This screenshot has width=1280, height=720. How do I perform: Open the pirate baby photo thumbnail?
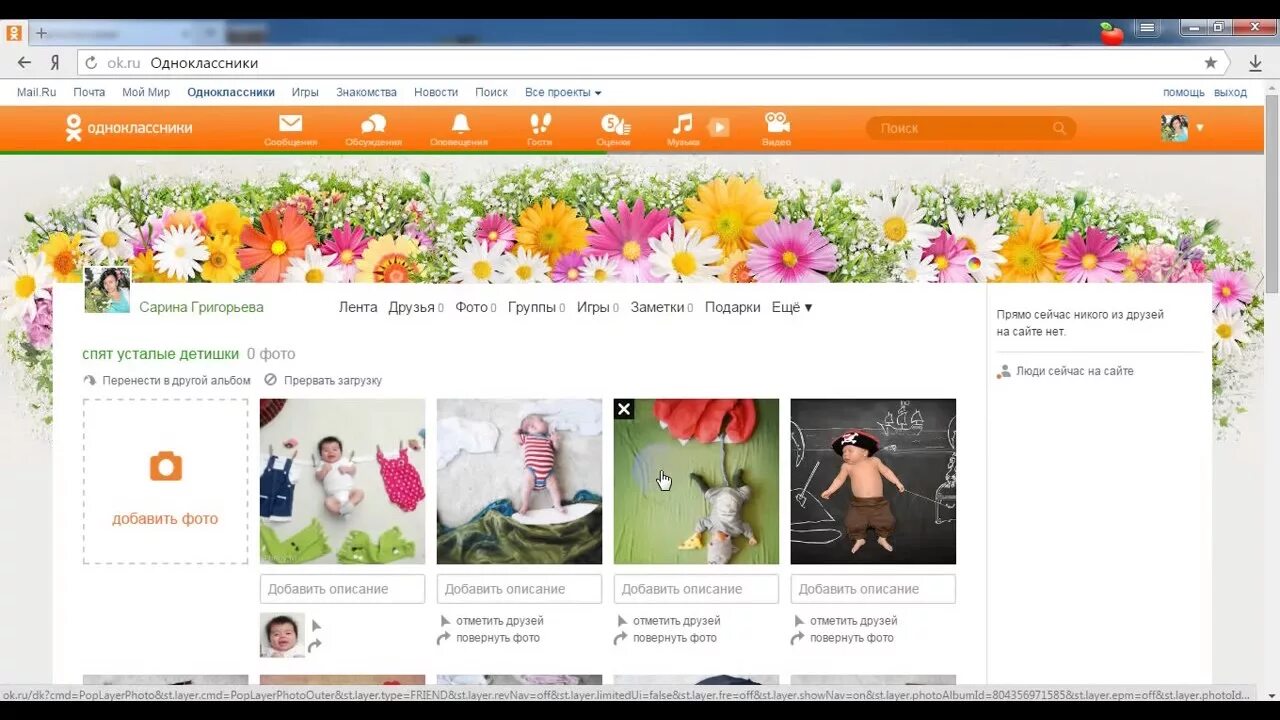873,481
